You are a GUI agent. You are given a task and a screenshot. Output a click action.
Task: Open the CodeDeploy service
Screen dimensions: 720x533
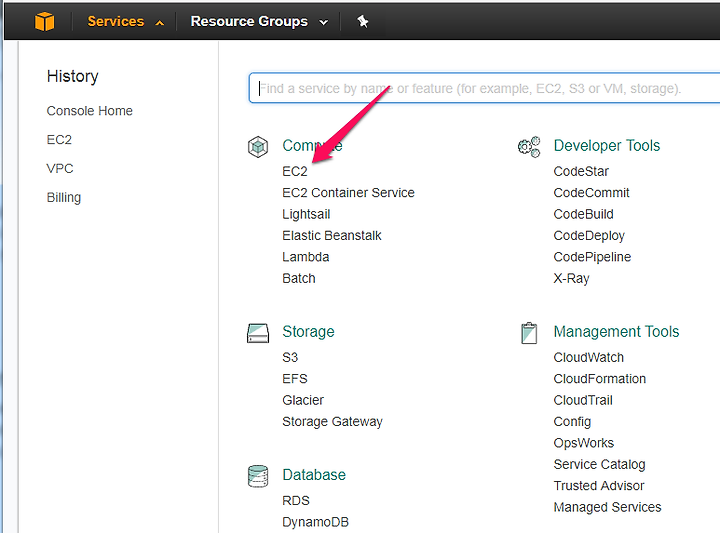click(589, 236)
